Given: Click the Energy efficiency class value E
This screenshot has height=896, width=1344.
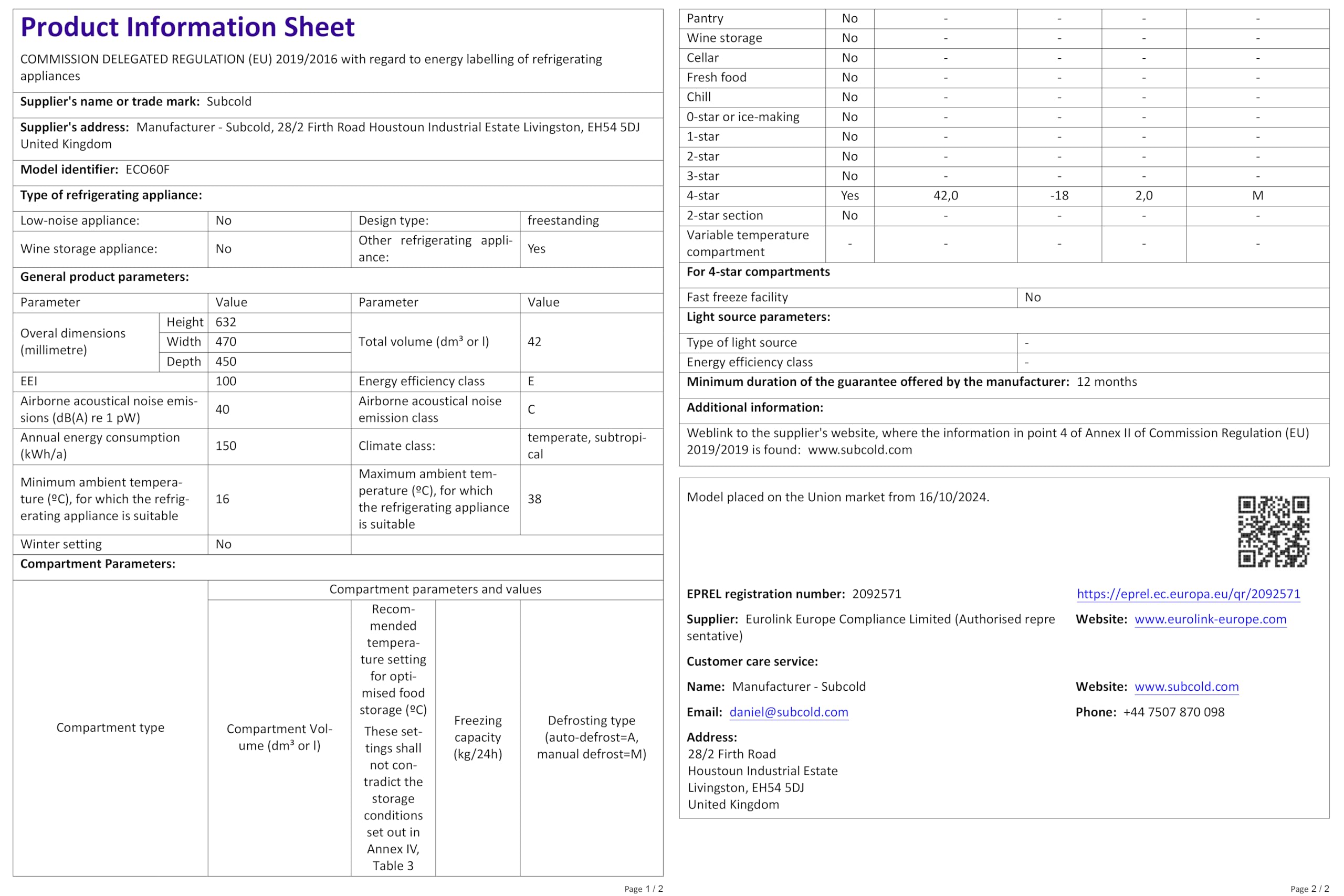Looking at the screenshot, I should 531,381.
